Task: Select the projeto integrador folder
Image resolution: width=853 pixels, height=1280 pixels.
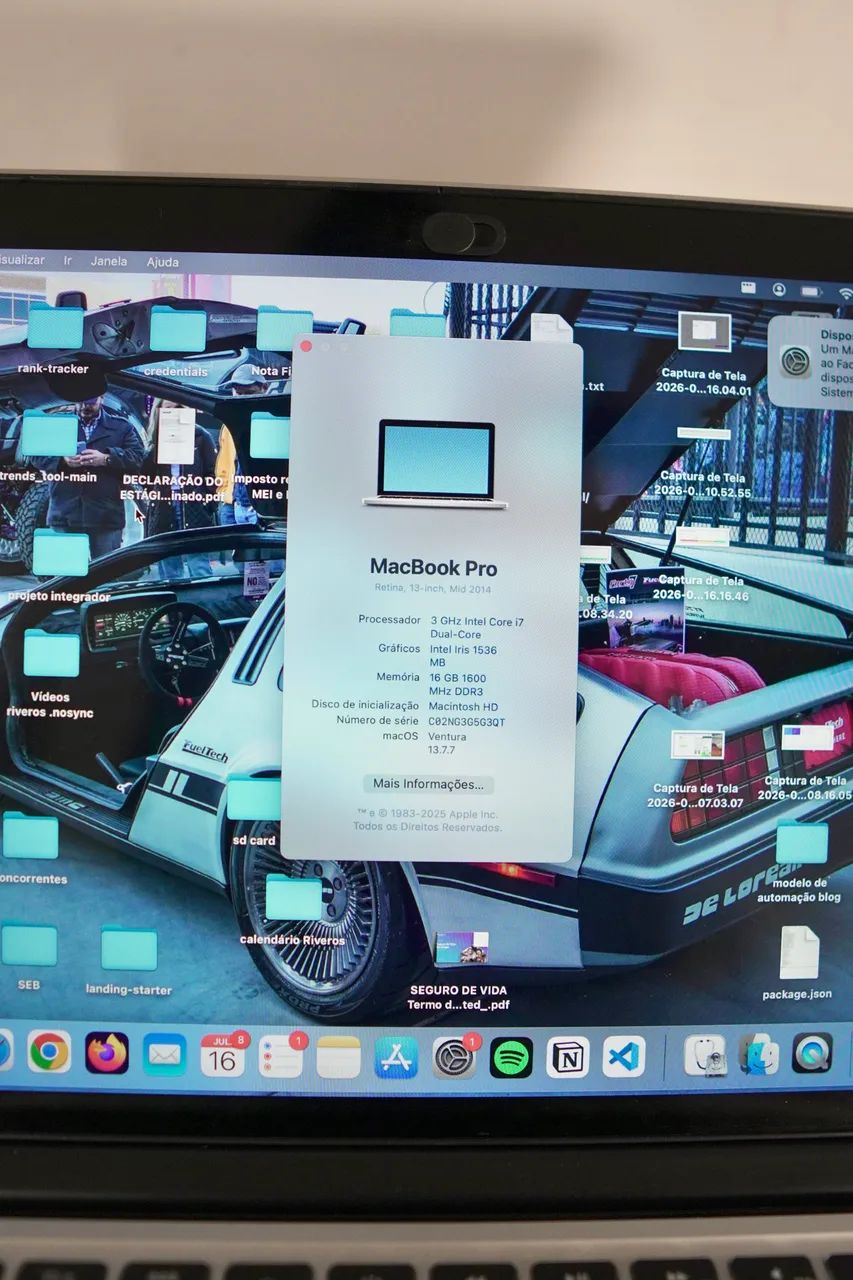Action: click(x=60, y=553)
